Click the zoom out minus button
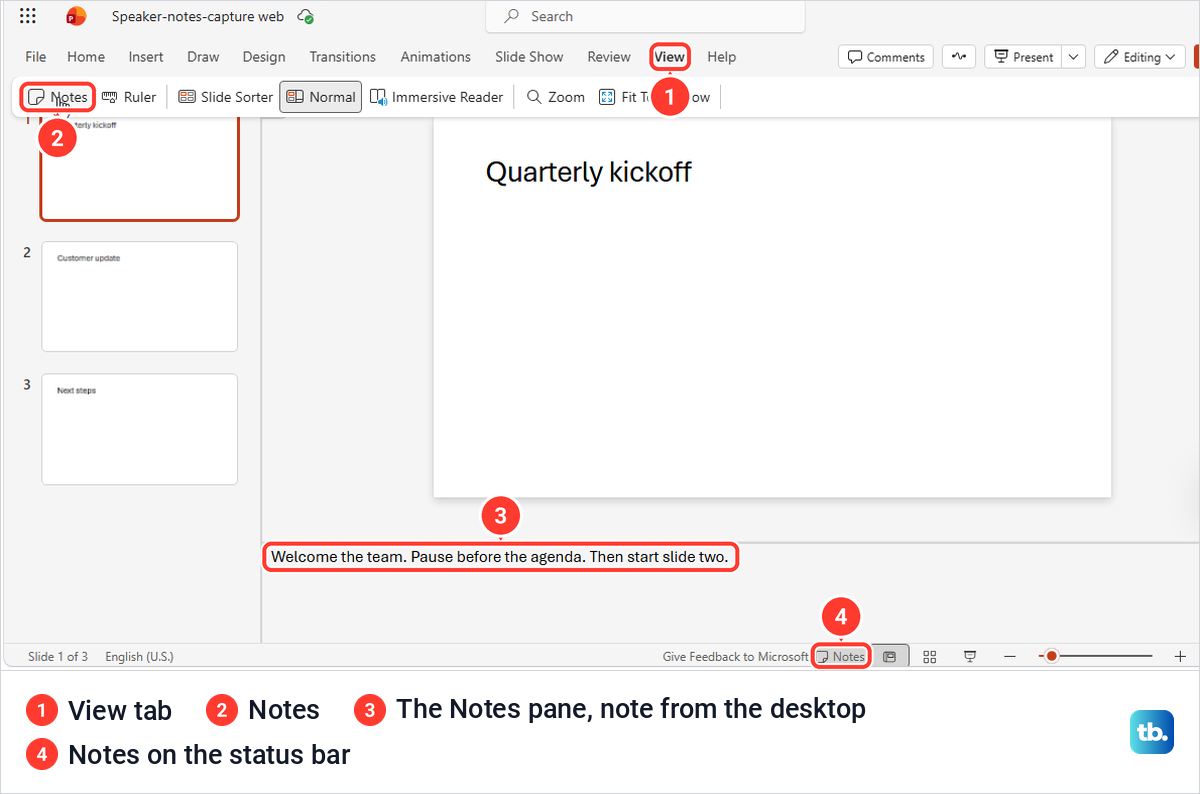This screenshot has height=794, width=1200. coord(1010,657)
